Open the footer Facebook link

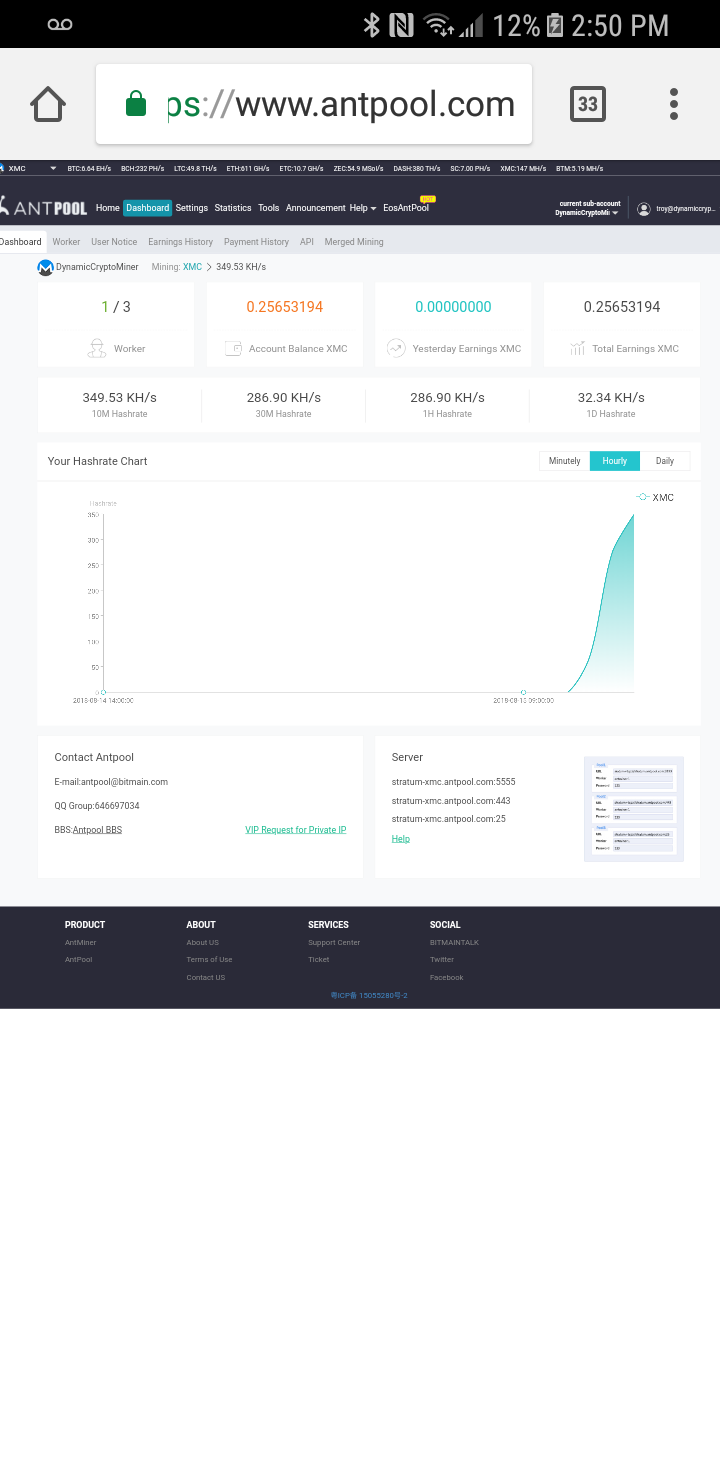(x=446, y=978)
